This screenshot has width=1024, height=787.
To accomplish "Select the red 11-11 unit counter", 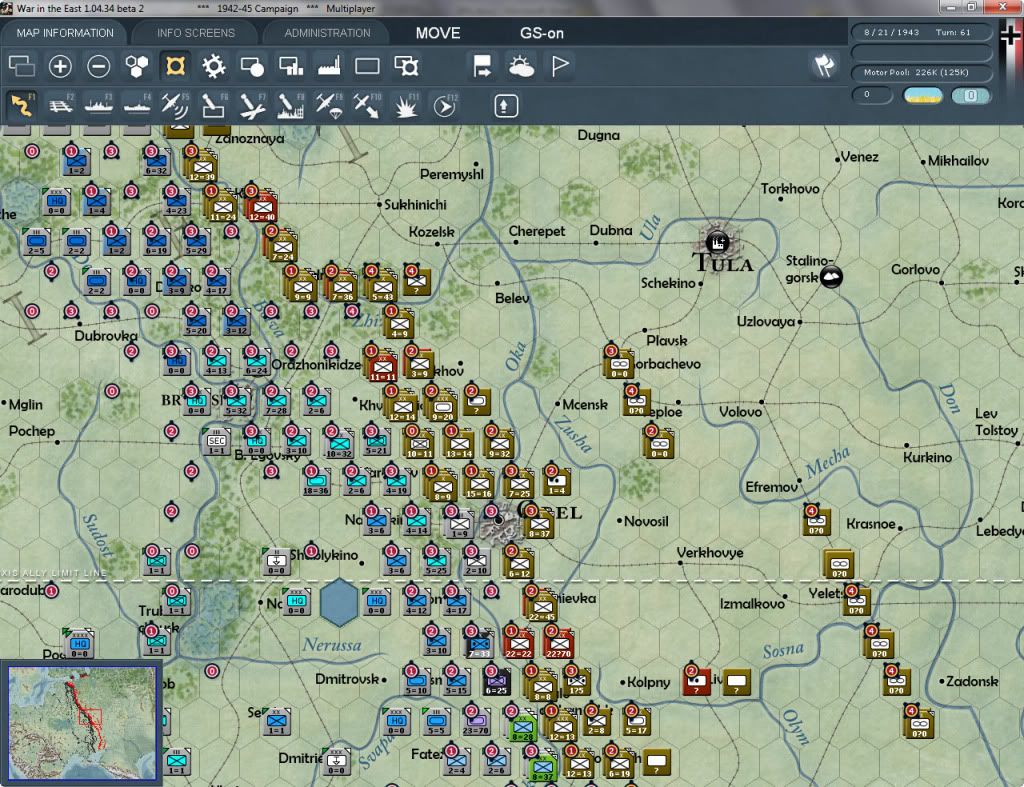I will pyautogui.click(x=382, y=367).
